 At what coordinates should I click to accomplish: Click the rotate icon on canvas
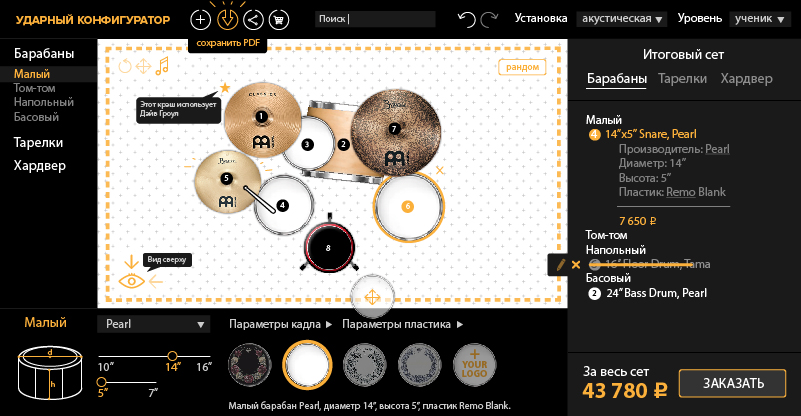[x=125, y=66]
